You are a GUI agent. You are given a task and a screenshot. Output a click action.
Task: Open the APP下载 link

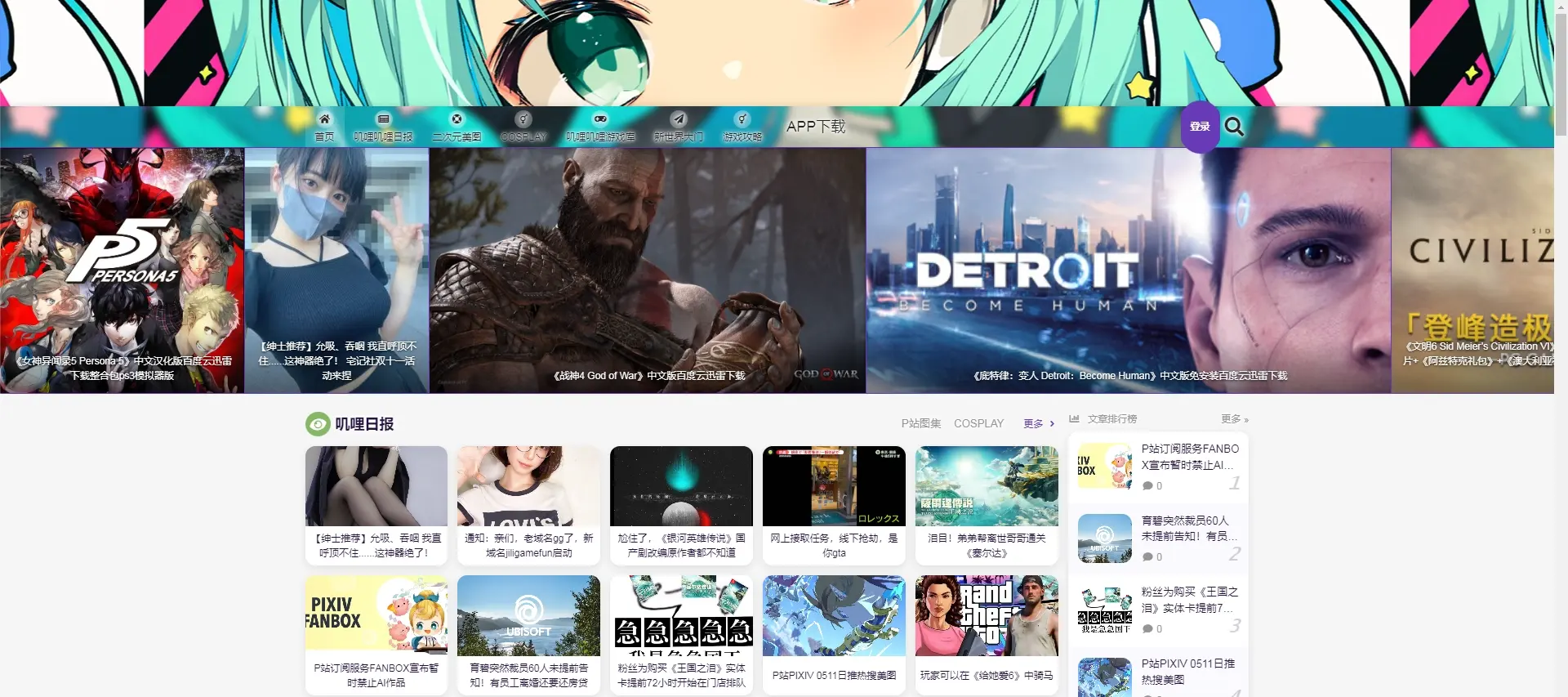point(815,127)
